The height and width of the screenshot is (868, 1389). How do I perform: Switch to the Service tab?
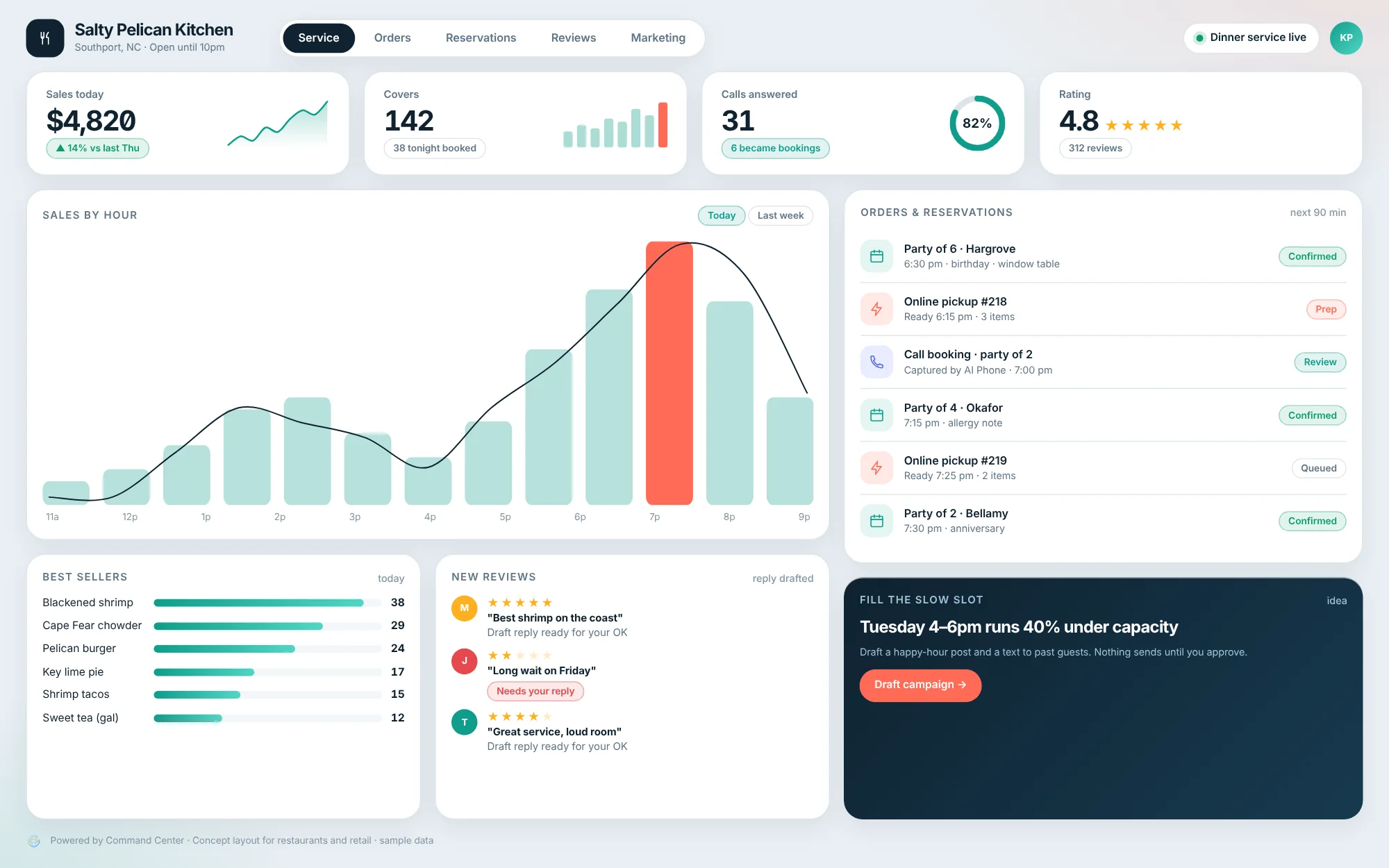click(x=319, y=38)
